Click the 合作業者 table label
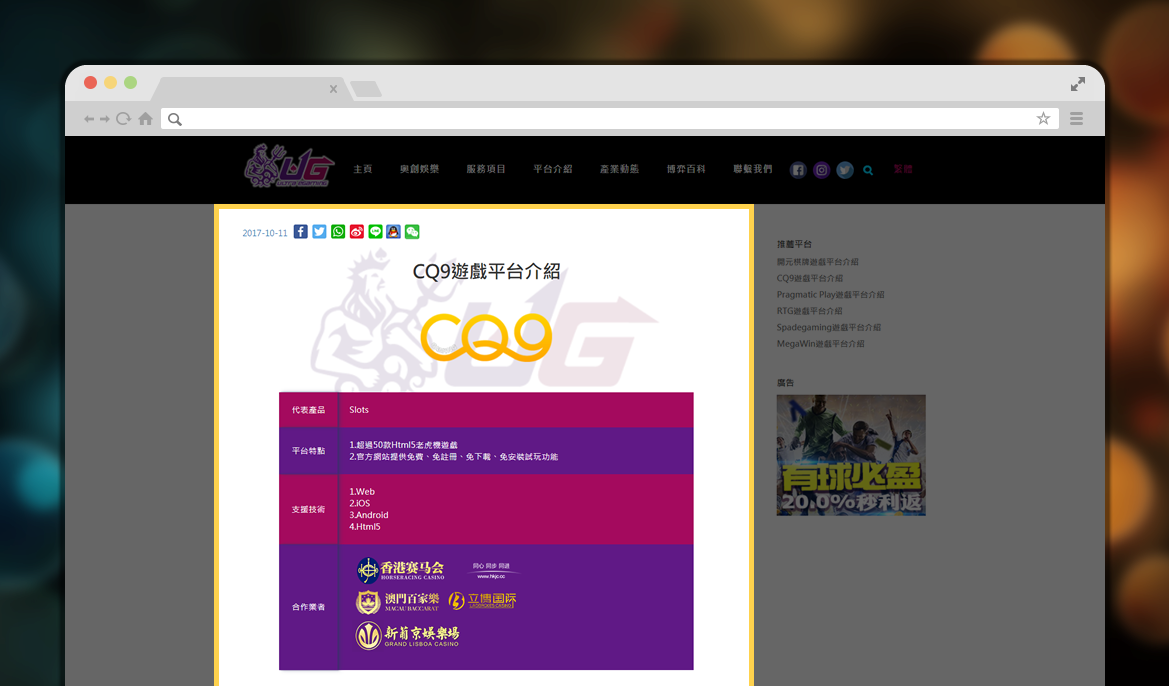 pos(309,607)
